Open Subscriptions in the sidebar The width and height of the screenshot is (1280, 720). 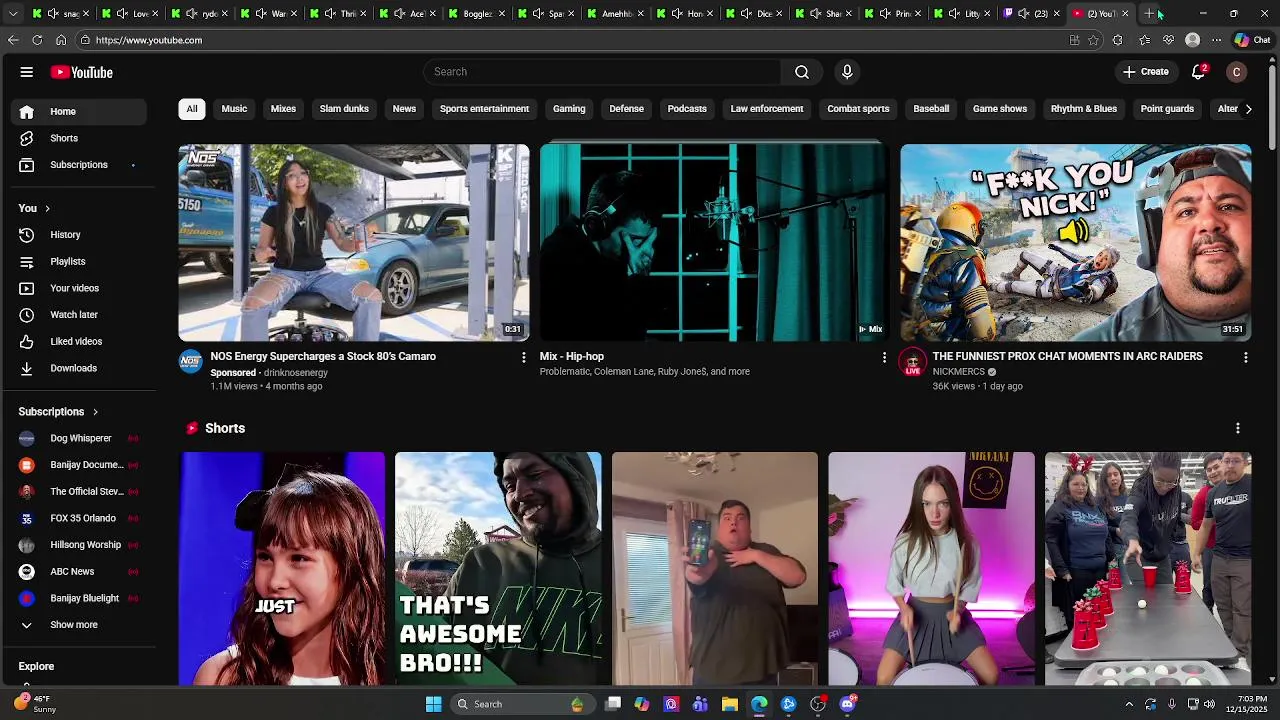click(80, 165)
